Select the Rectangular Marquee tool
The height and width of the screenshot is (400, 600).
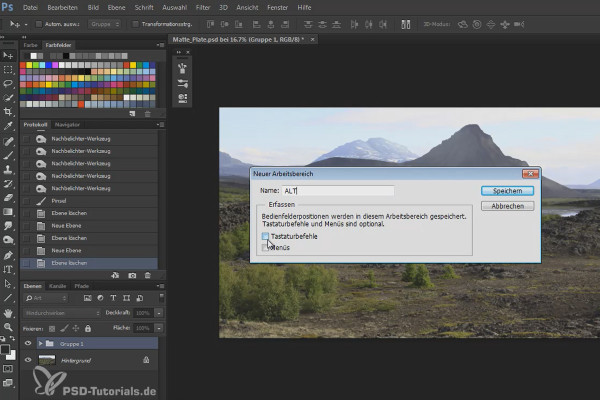pyautogui.click(x=8, y=70)
